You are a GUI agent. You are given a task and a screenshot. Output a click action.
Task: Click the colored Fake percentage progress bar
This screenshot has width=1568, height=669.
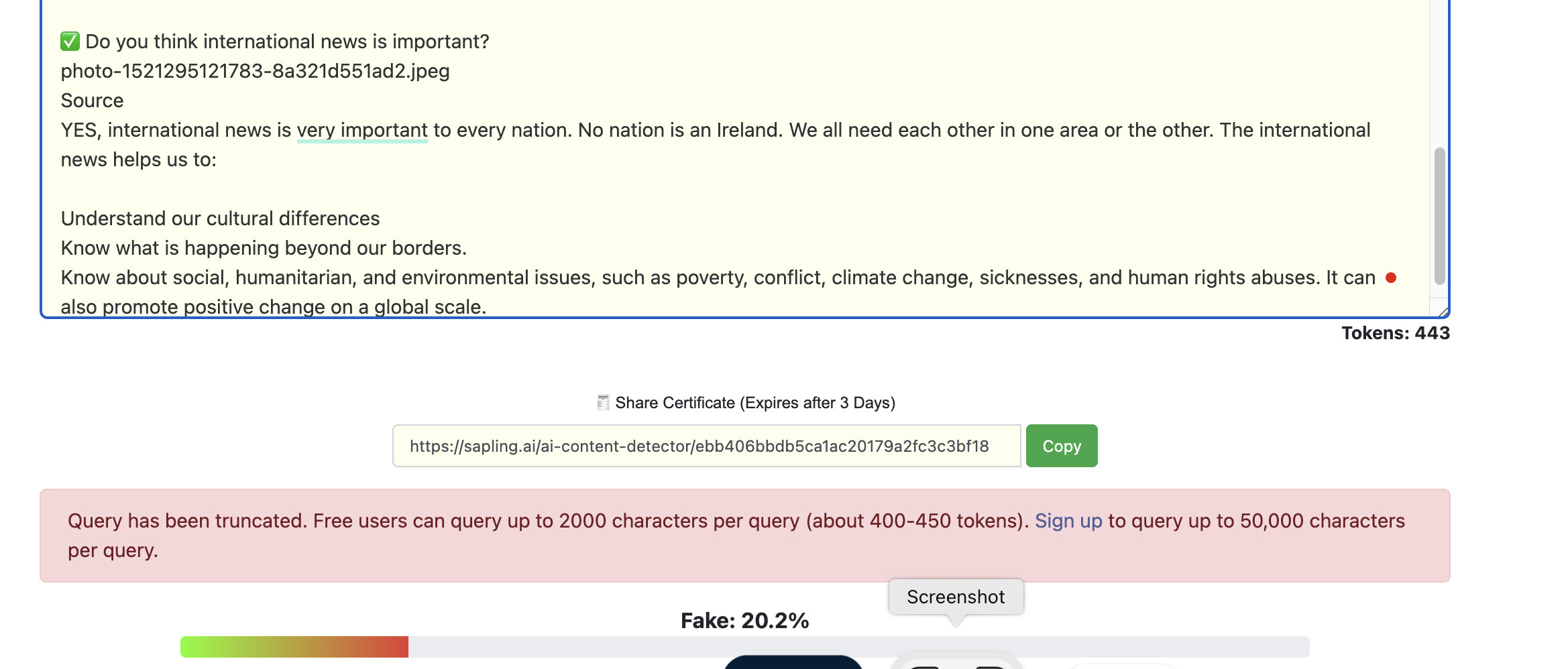pos(294,647)
